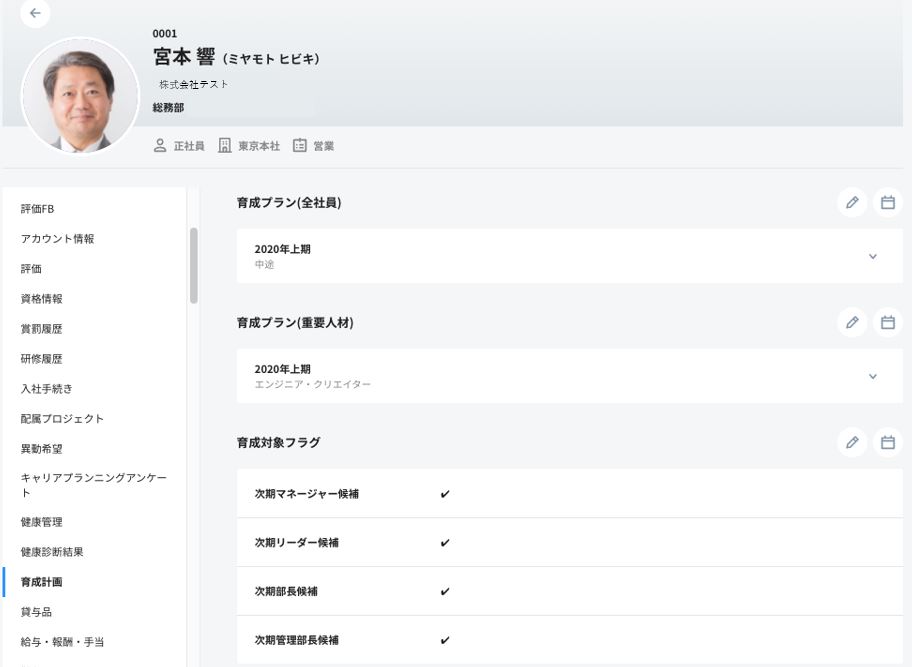The height and width of the screenshot is (667, 912).
Task: Edit 育成プラン(全社員) with pencil icon
Action: pyautogui.click(x=852, y=203)
